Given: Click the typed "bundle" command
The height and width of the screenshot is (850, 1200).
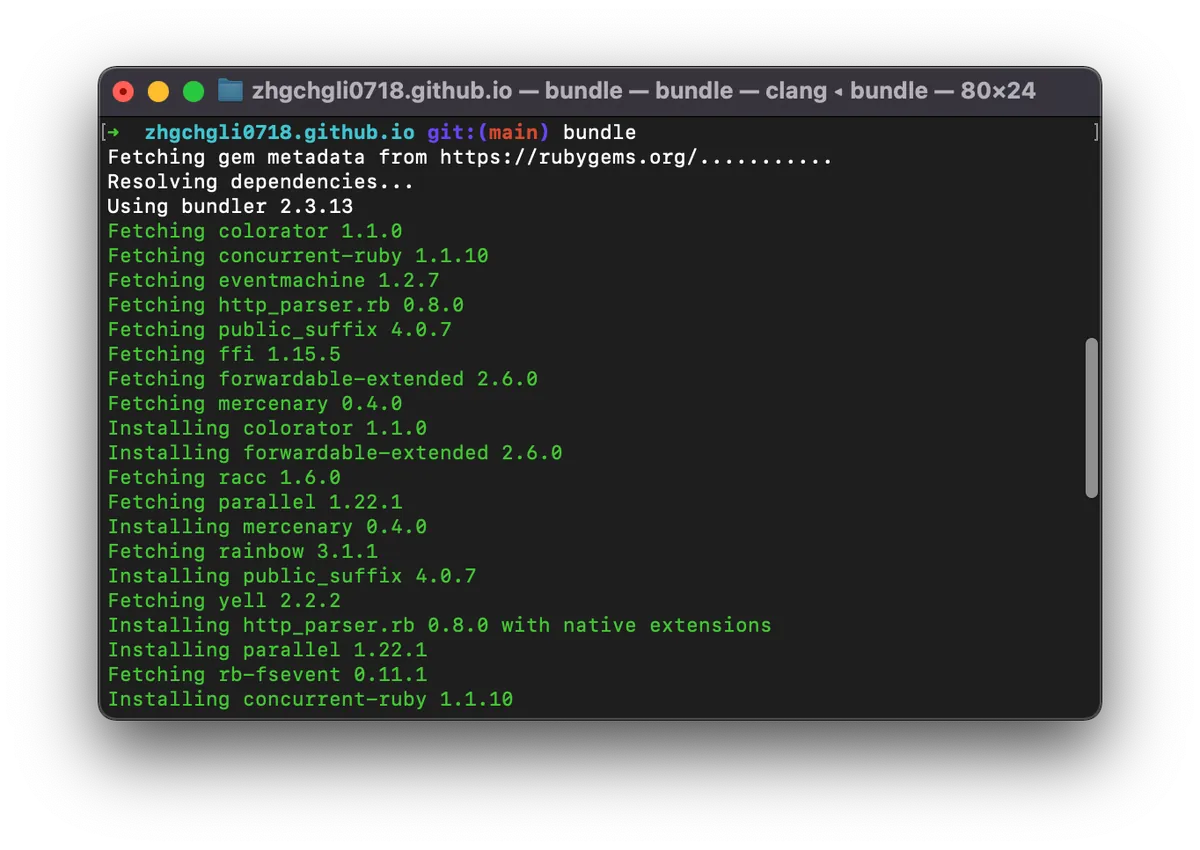Looking at the screenshot, I should point(599,132).
